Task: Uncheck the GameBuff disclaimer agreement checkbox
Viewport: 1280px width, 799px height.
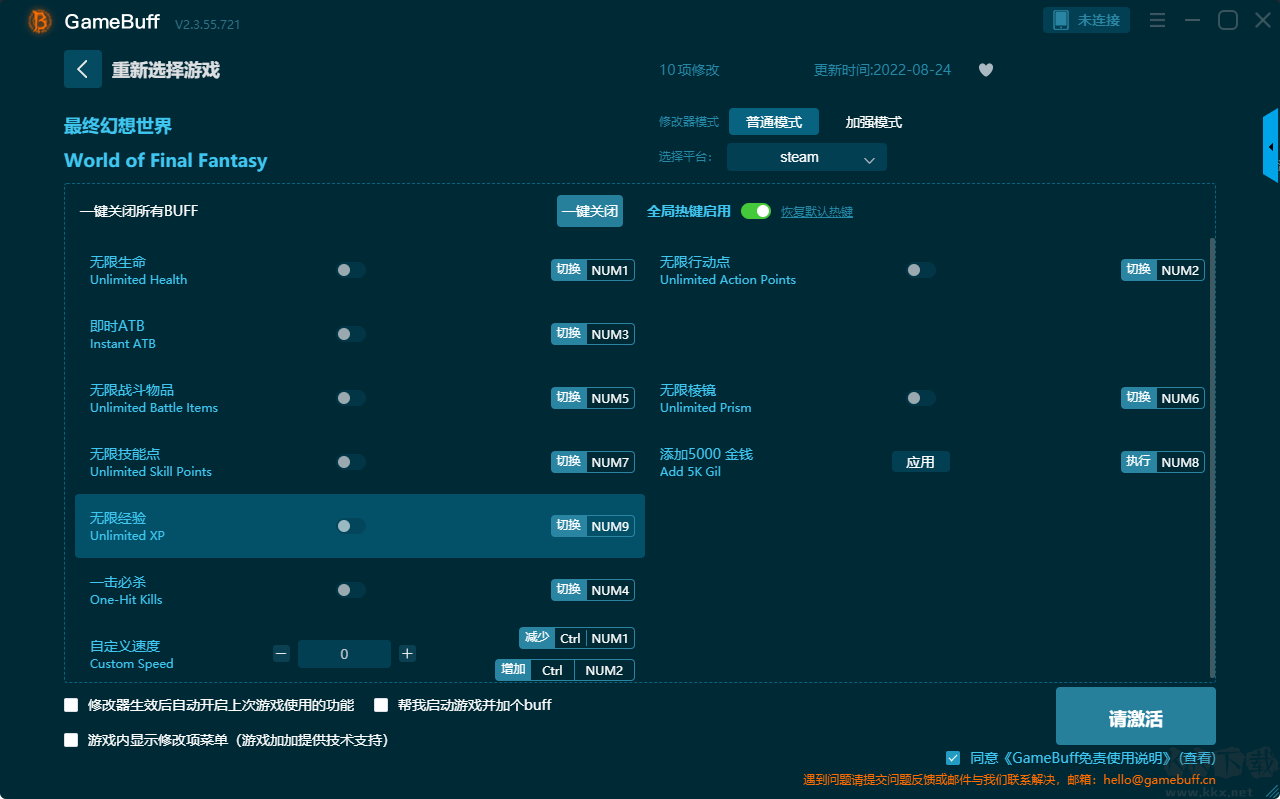Action: pyautogui.click(x=953, y=758)
